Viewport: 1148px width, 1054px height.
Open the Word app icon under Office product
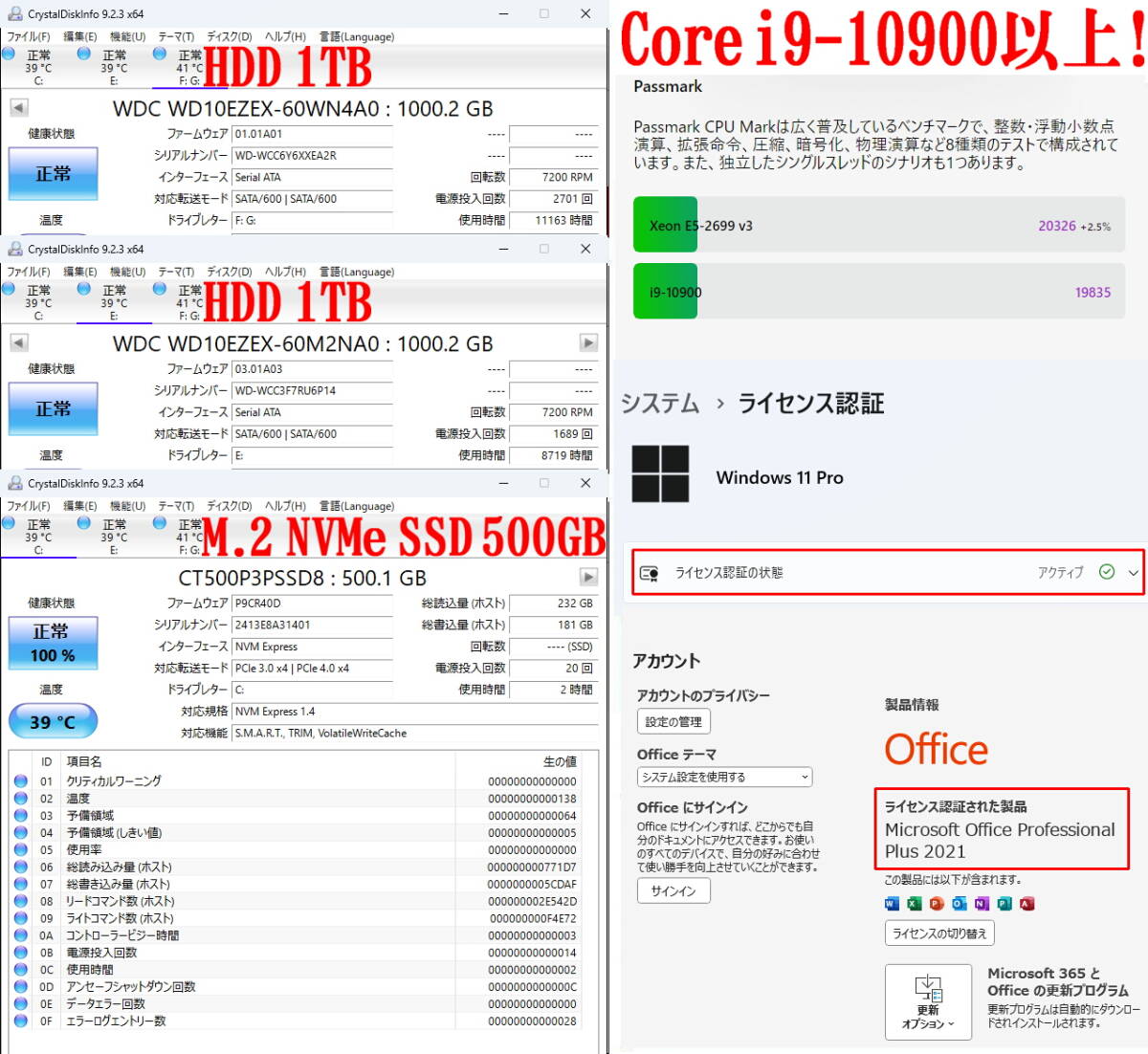(891, 903)
